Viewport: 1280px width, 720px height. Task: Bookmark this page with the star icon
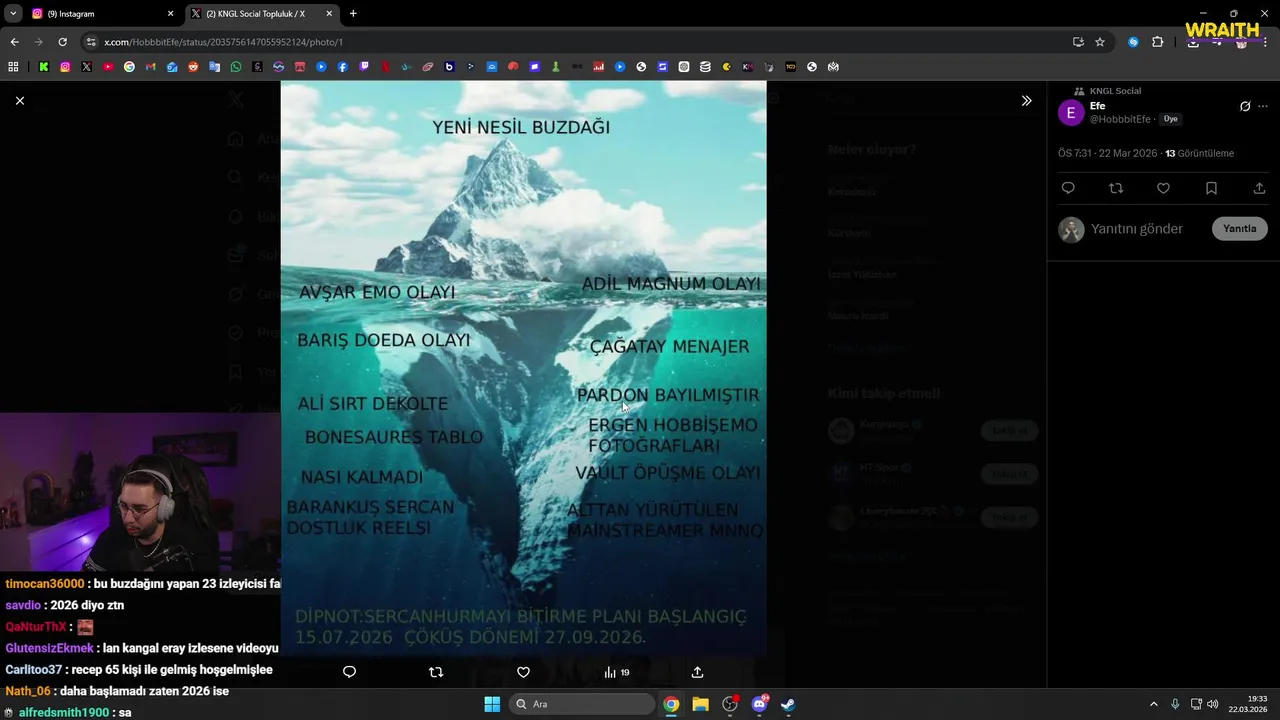coord(1100,42)
